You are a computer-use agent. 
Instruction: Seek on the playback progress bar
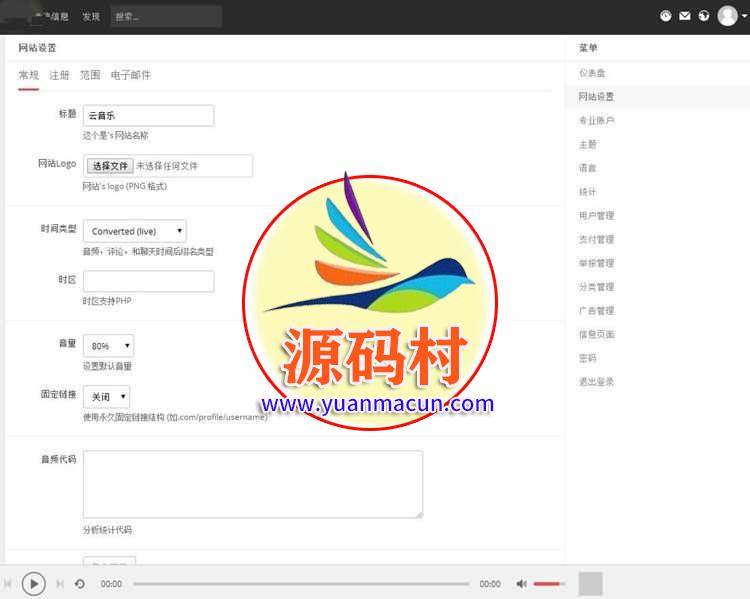(x=301, y=584)
